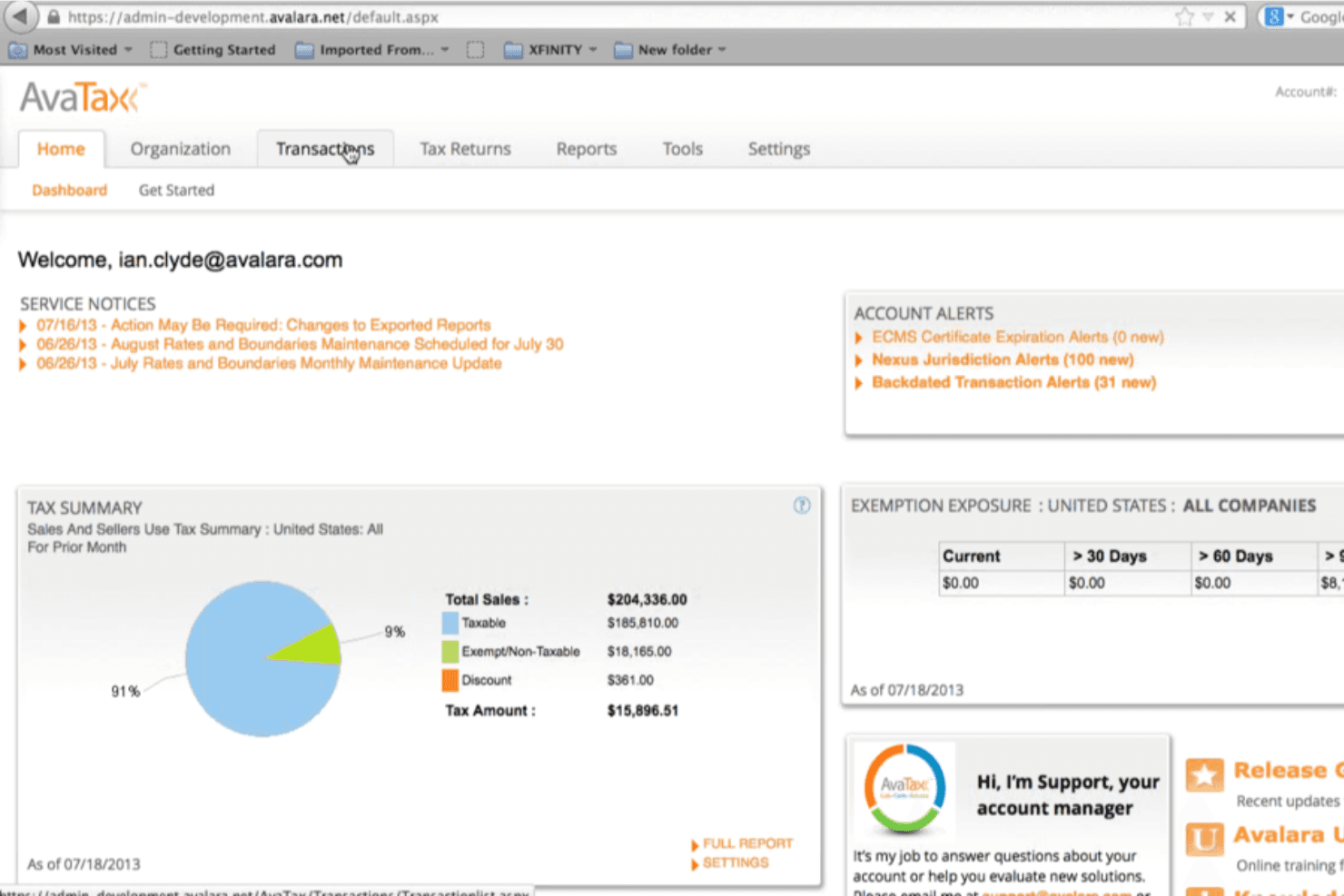Click the AvaTax support manager avatar
The height and width of the screenshot is (896, 1344).
click(x=904, y=787)
